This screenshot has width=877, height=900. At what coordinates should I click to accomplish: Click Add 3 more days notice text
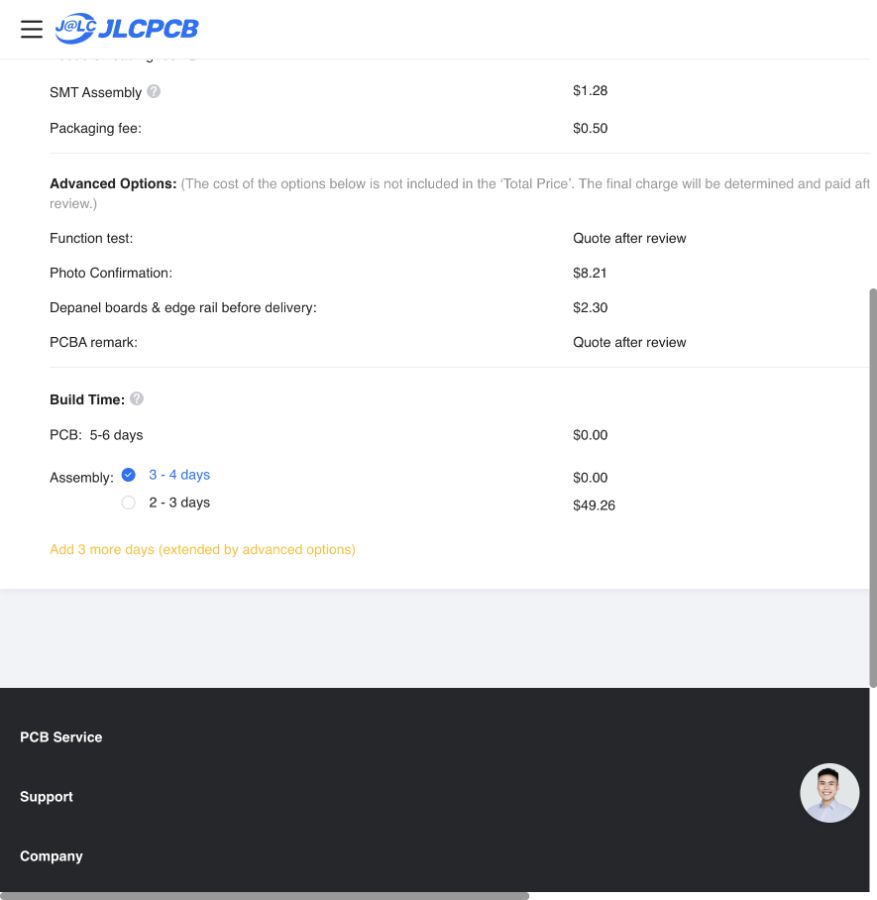point(203,549)
